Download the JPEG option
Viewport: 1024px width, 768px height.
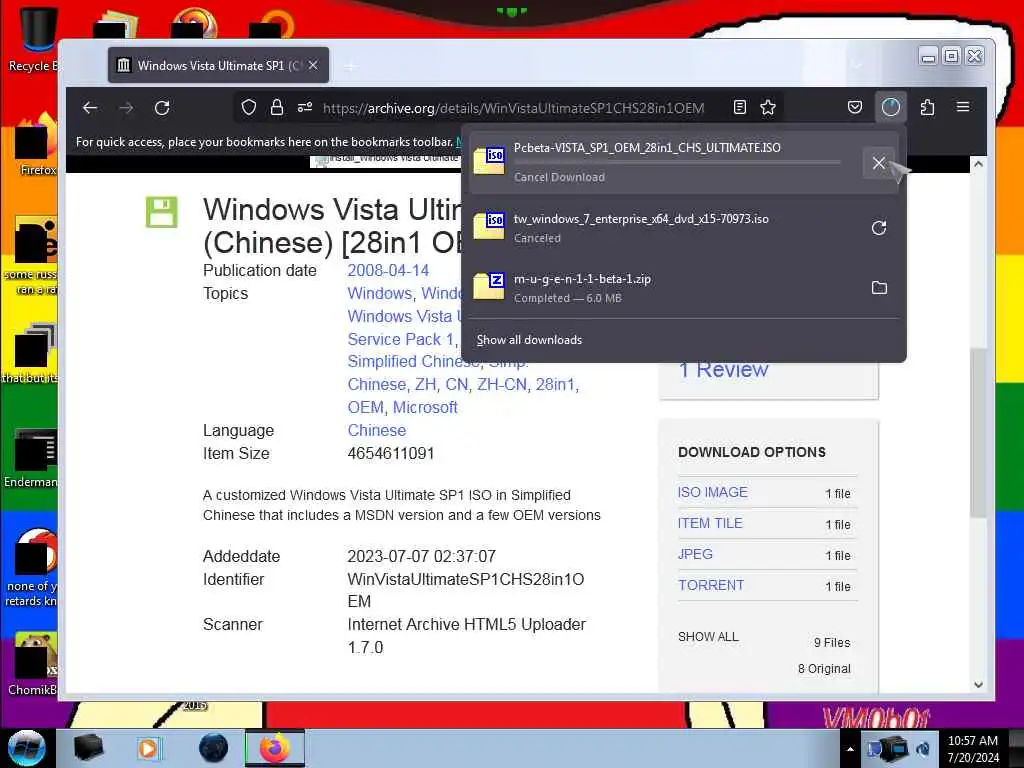695,554
